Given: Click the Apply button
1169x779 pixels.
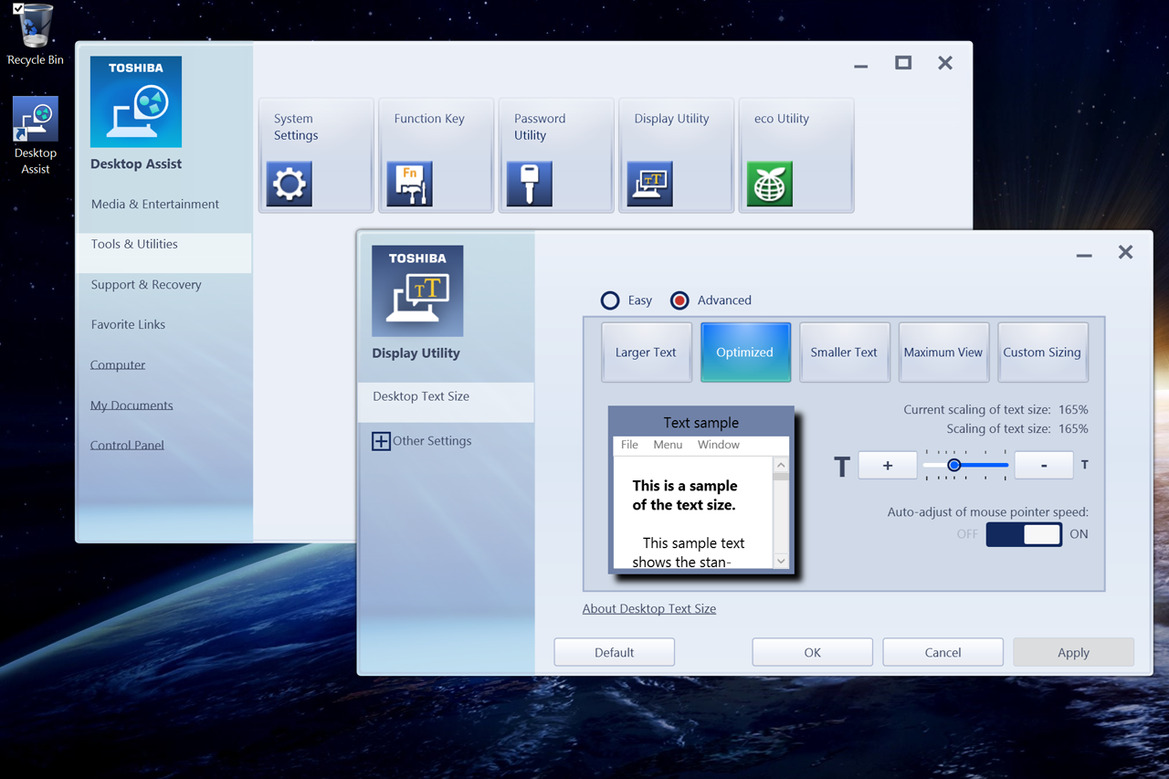Looking at the screenshot, I should (1074, 652).
